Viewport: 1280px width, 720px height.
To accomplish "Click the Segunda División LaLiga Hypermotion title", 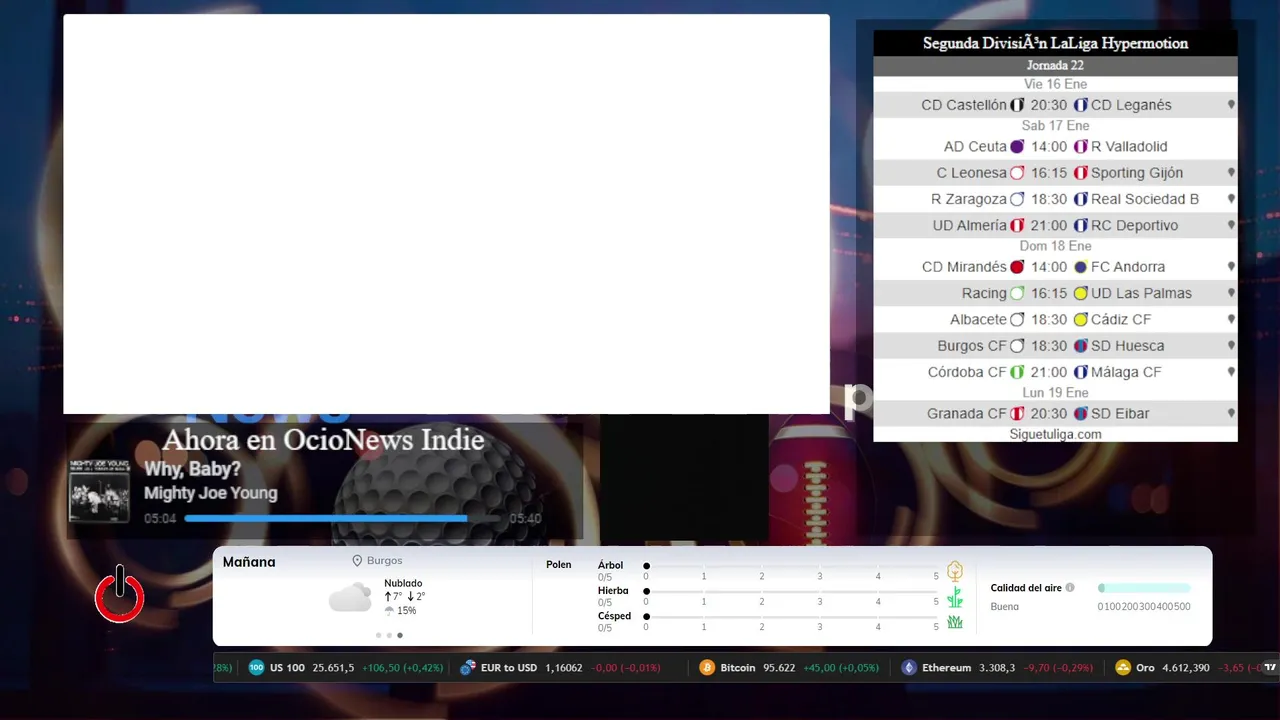I will 1055,43.
